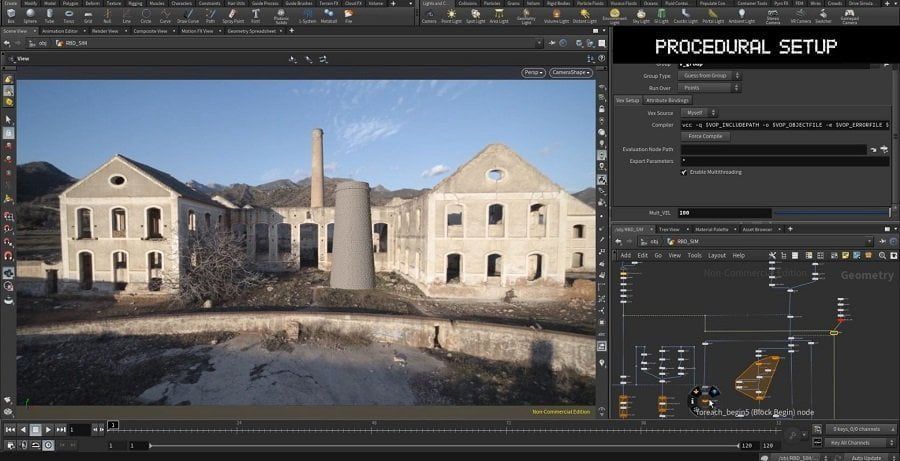900x461 pixels.
Task: Choose the Font shelf tool
Action: pos(255,16)
